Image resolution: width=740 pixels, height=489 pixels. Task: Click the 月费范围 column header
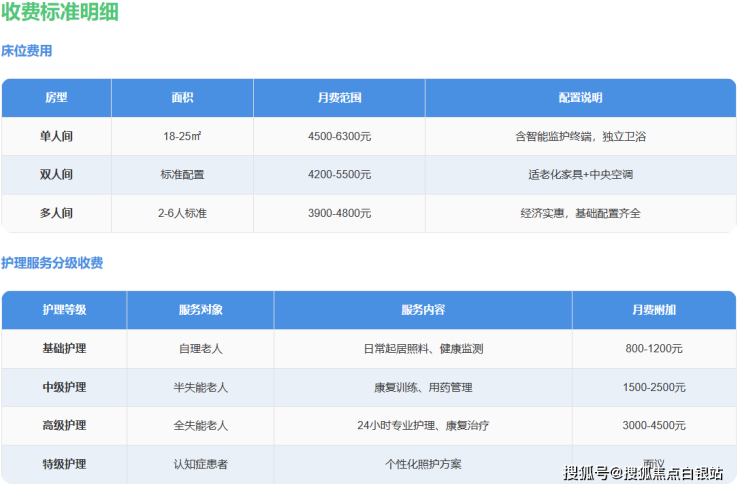[x=339, y=98]
